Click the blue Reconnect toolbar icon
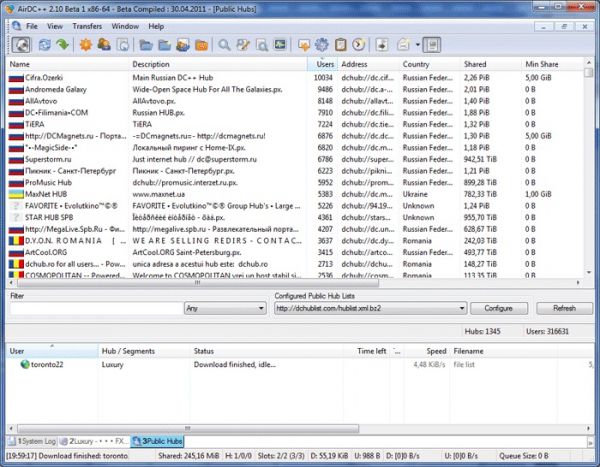The width and height of the screenshot is (600, 467). pyautogui.click(x=44, y=44)
